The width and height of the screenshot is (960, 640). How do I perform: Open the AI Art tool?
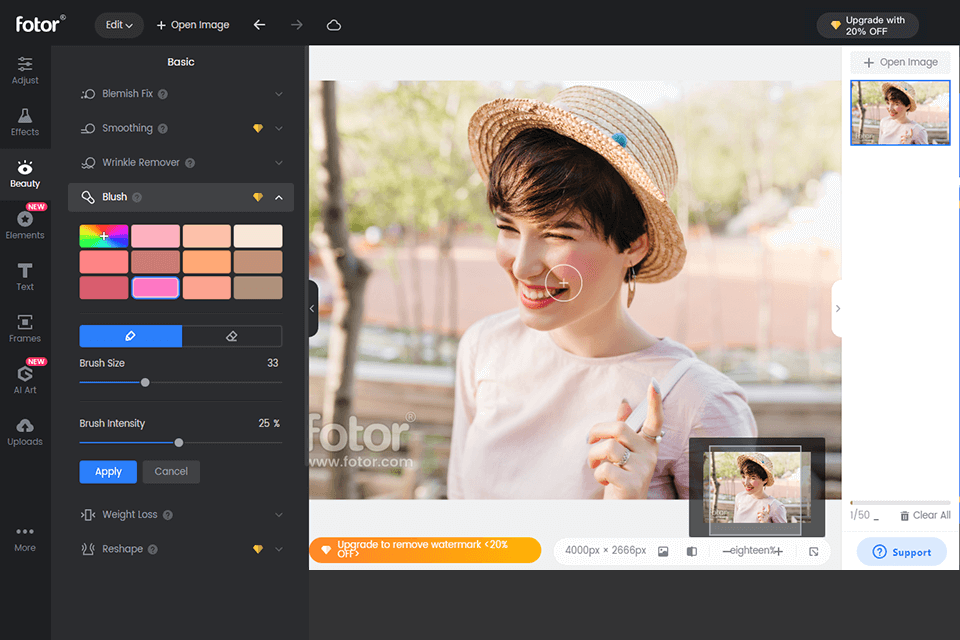click(x=25, y=378)
